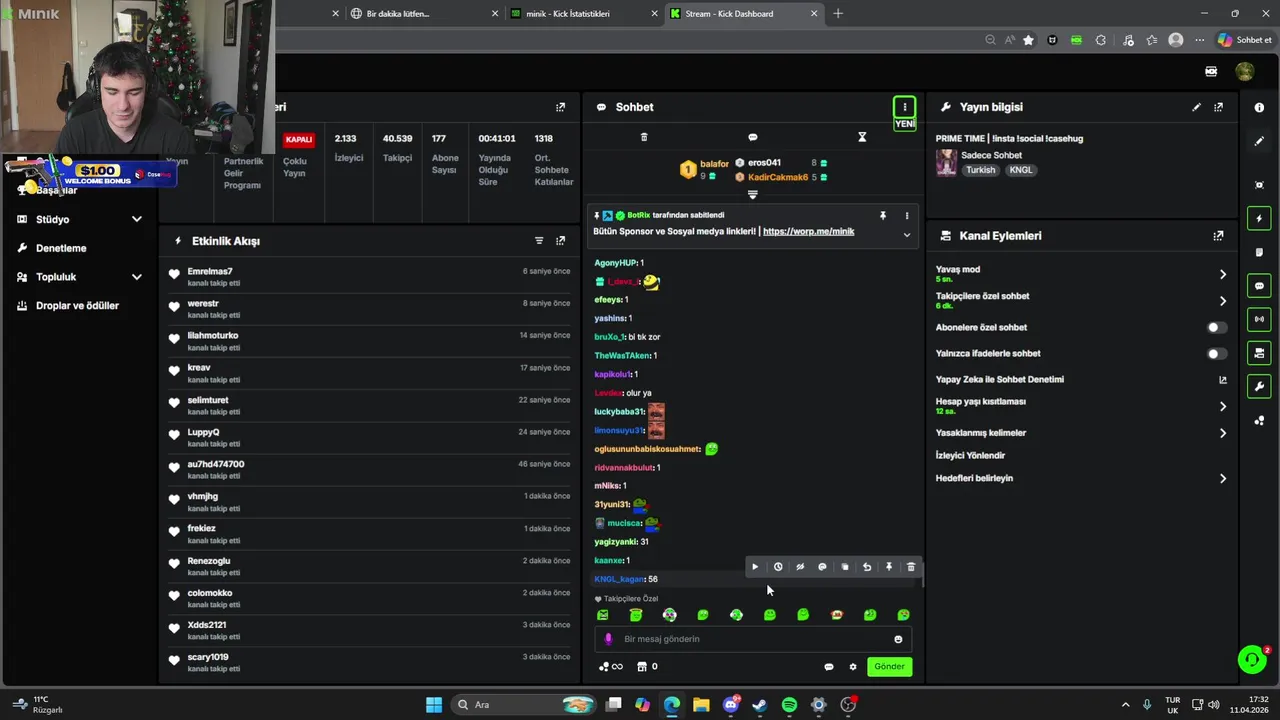This screenshot has width=1280, height=720.
Task: Pop out the Kanal Eylemleri panel
Action: (1218, 236)
